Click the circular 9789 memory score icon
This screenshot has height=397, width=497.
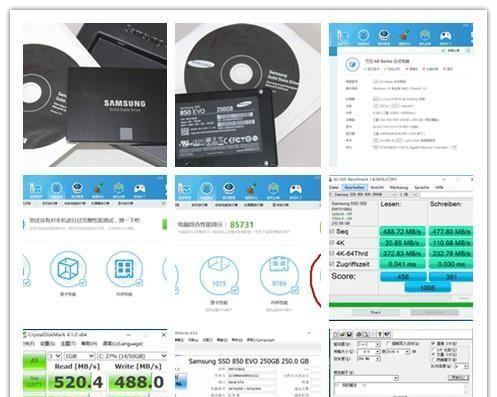coord(279,275)
